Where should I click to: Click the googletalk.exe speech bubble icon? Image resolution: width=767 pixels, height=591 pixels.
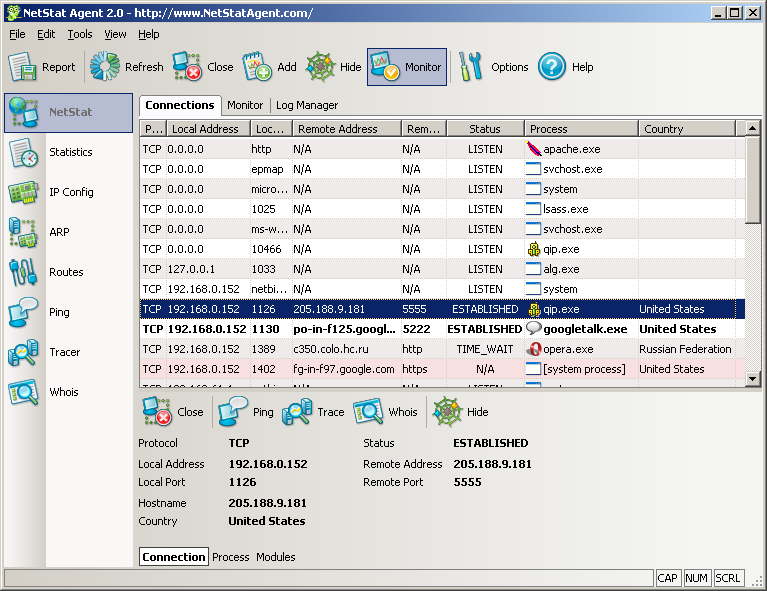point(533,328)
